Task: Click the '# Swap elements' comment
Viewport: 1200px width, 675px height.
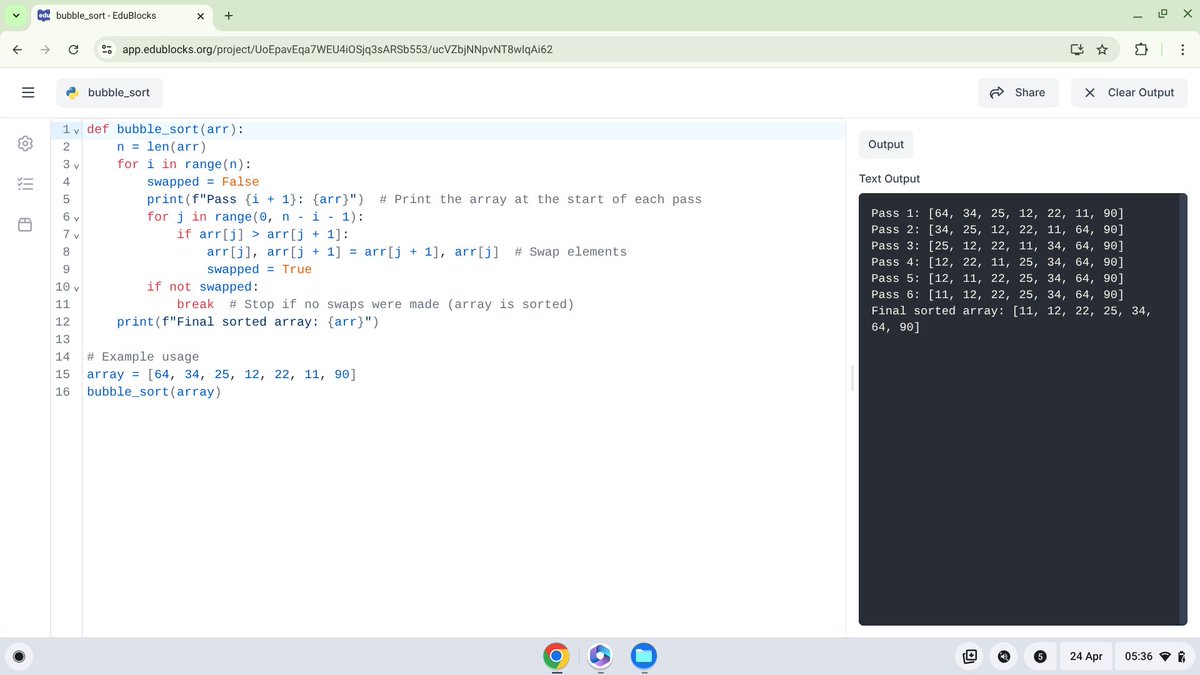Action: coord(570,252)
